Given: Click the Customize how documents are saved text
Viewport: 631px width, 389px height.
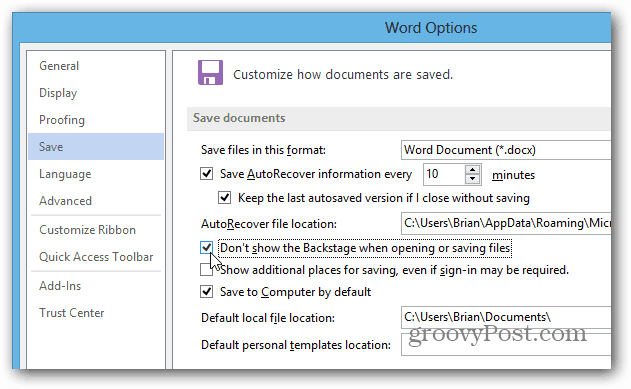Looking at the screenshot, I should 343,74.
